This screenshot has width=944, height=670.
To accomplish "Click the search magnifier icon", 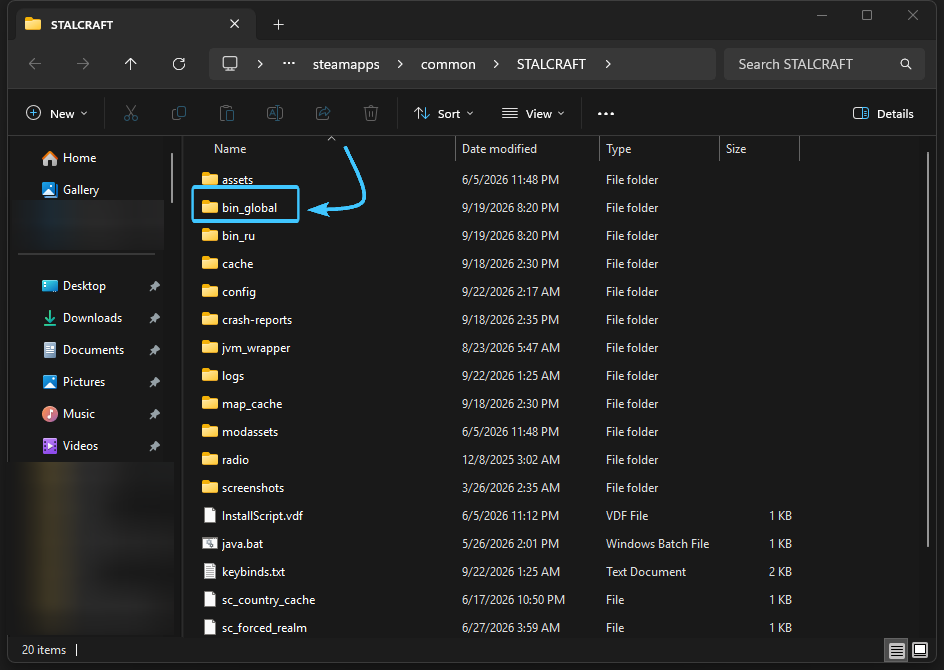I will [x=905, y=64].
